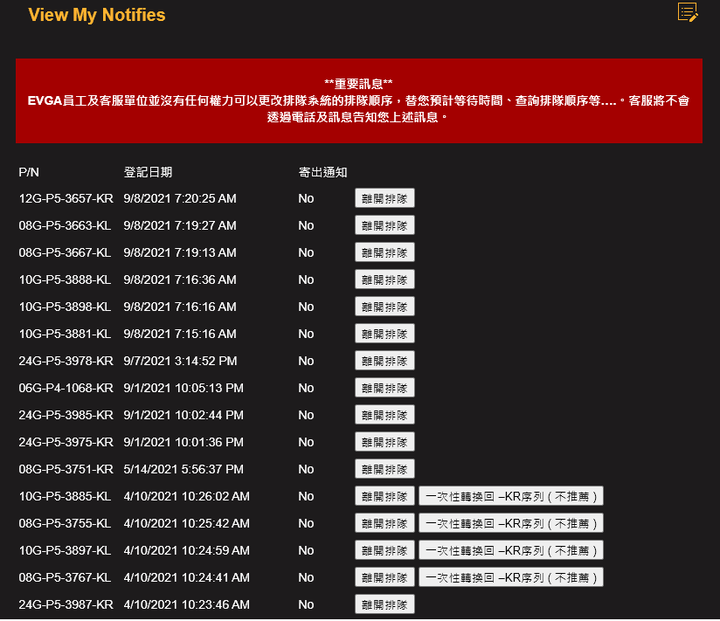This screenshot has width=720, height=621.
Task: Click 離開排隊 for 08G-P5-3663-KL
Action: [x=385, y=226]
